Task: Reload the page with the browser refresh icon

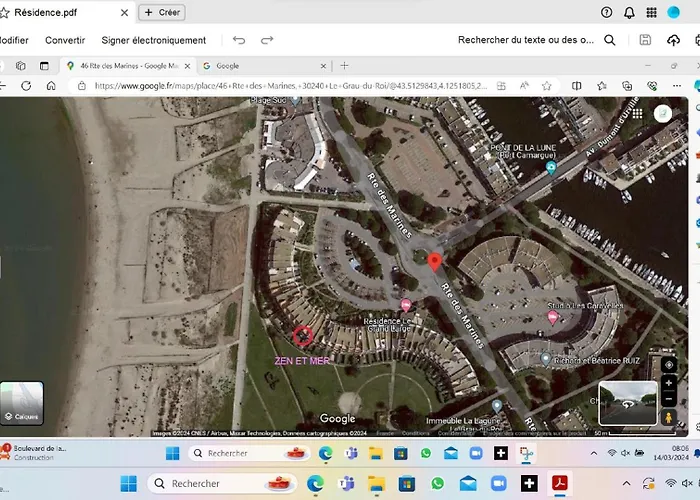Action: pyautogui.click(x=27, y=86)
